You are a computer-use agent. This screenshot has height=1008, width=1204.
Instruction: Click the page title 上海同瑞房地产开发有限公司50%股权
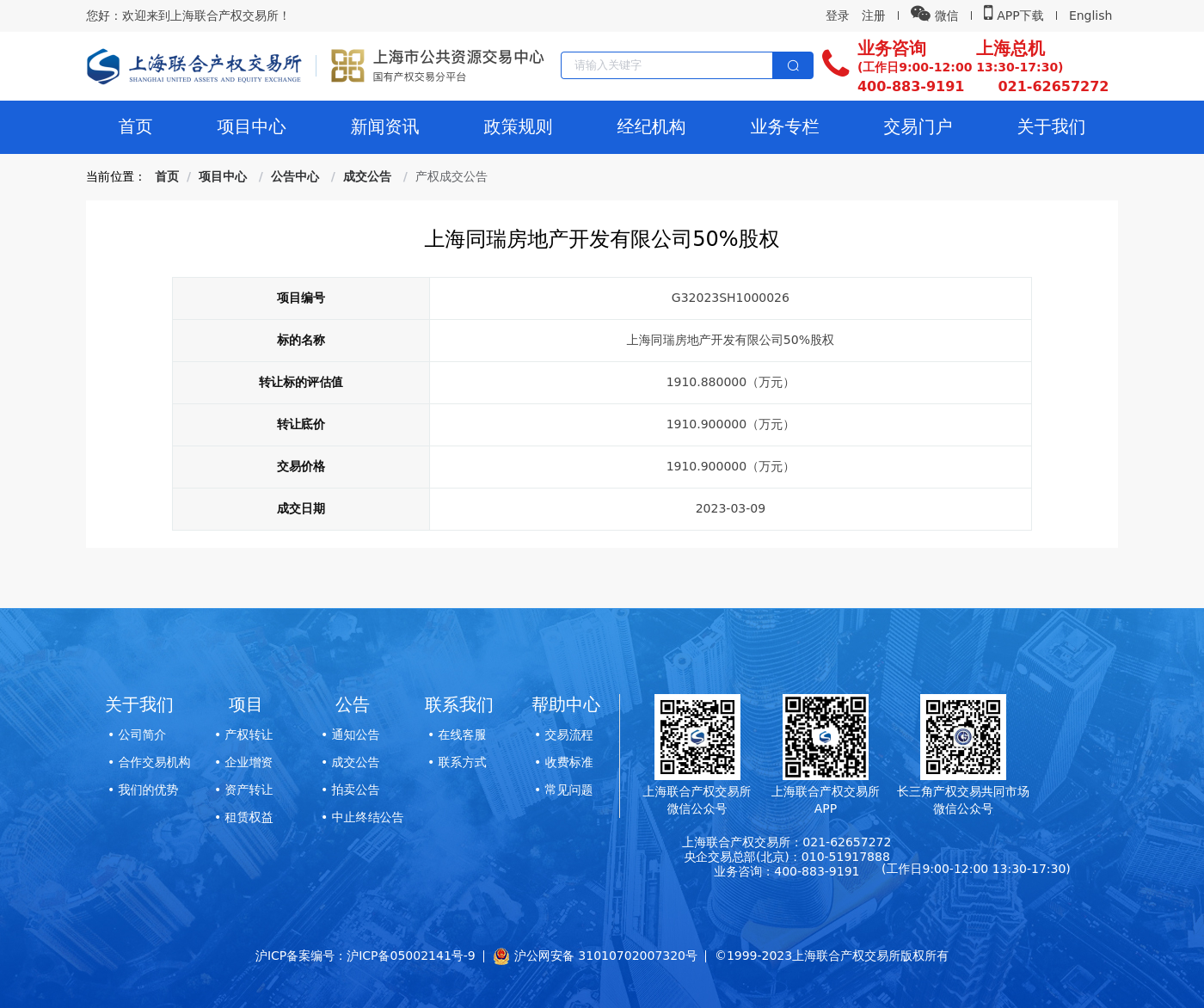pos(602,239)
